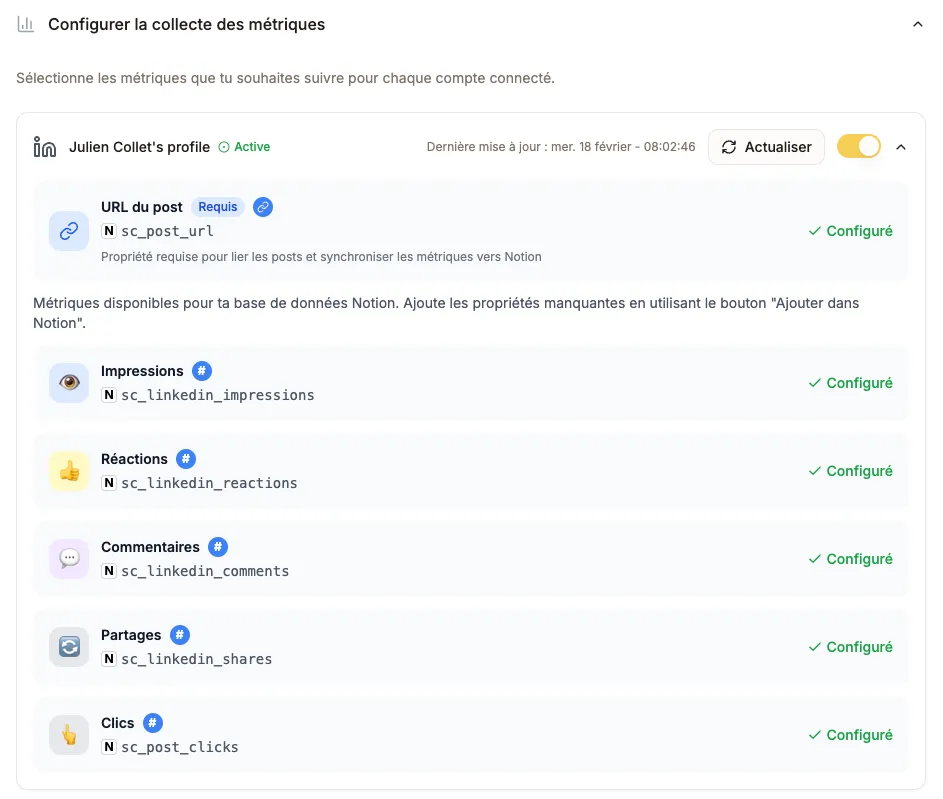This screenshot has height=799, width=943.
Task: Click the metrics chart icon in the header
Action: (x=26, y=24)
